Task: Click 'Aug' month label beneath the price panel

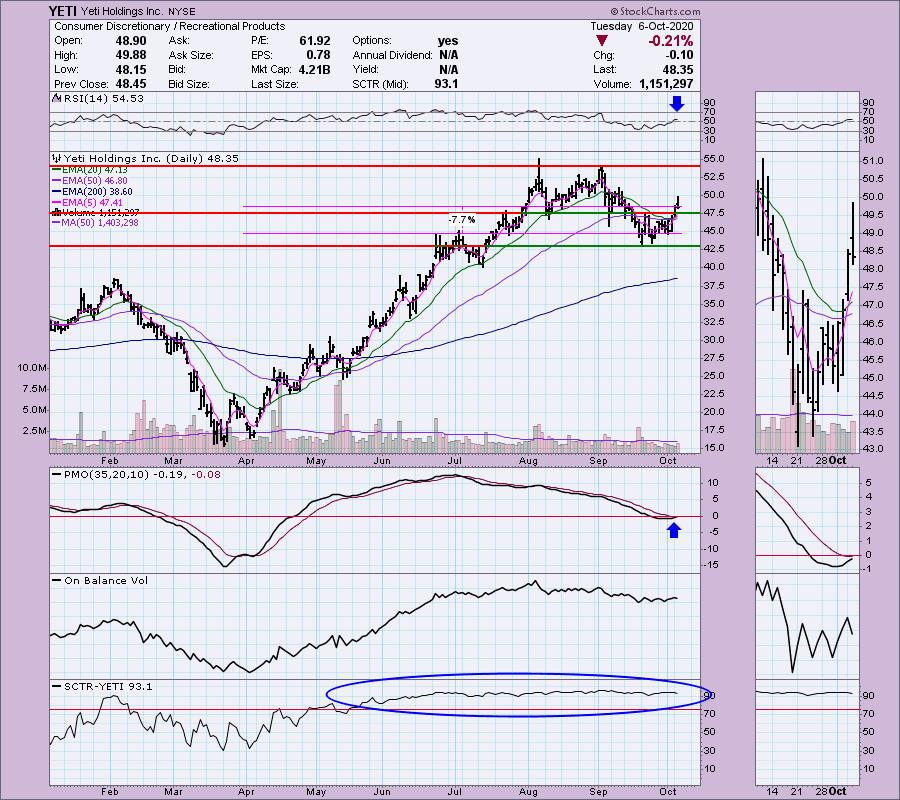Action: (x=528, y=461)
